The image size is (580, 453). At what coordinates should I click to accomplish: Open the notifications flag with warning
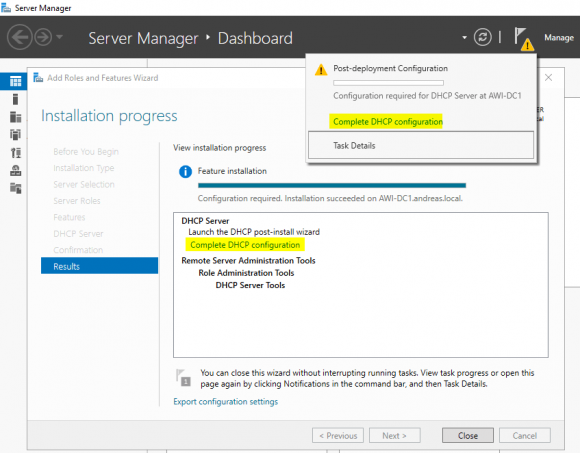pos(523,38)
